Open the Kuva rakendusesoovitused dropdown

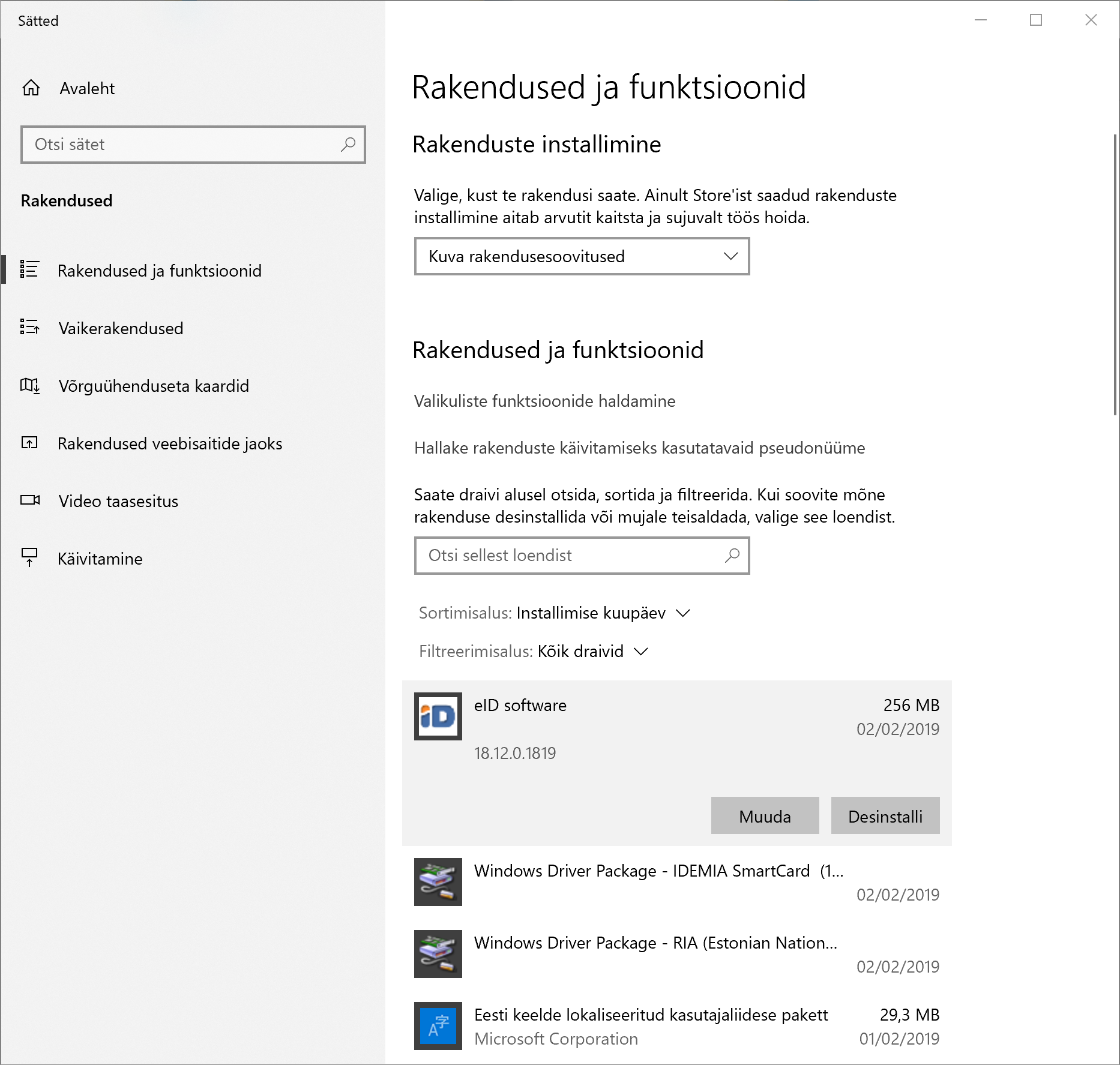point(582,256)
